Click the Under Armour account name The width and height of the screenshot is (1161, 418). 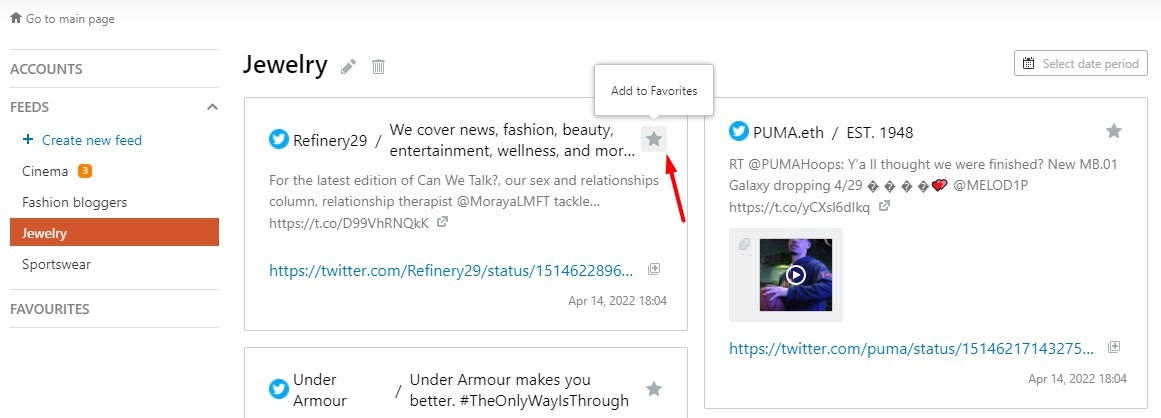tap(320, 390)
